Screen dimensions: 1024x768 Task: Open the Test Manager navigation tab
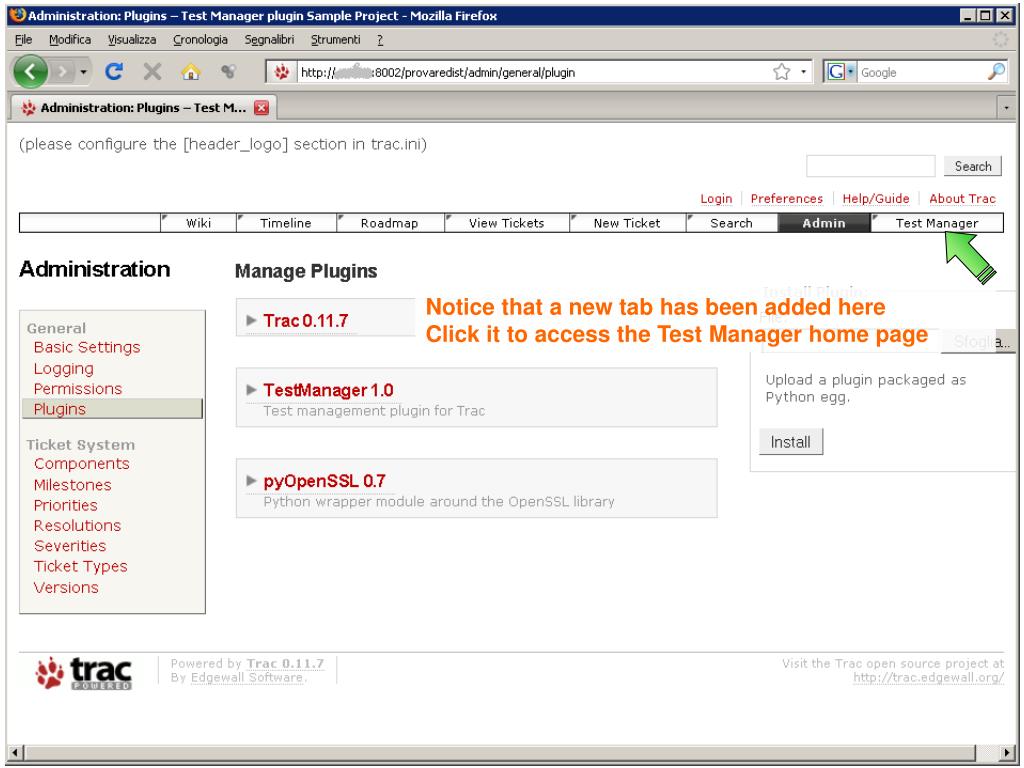pyautogui.click(x=936, y=223)
